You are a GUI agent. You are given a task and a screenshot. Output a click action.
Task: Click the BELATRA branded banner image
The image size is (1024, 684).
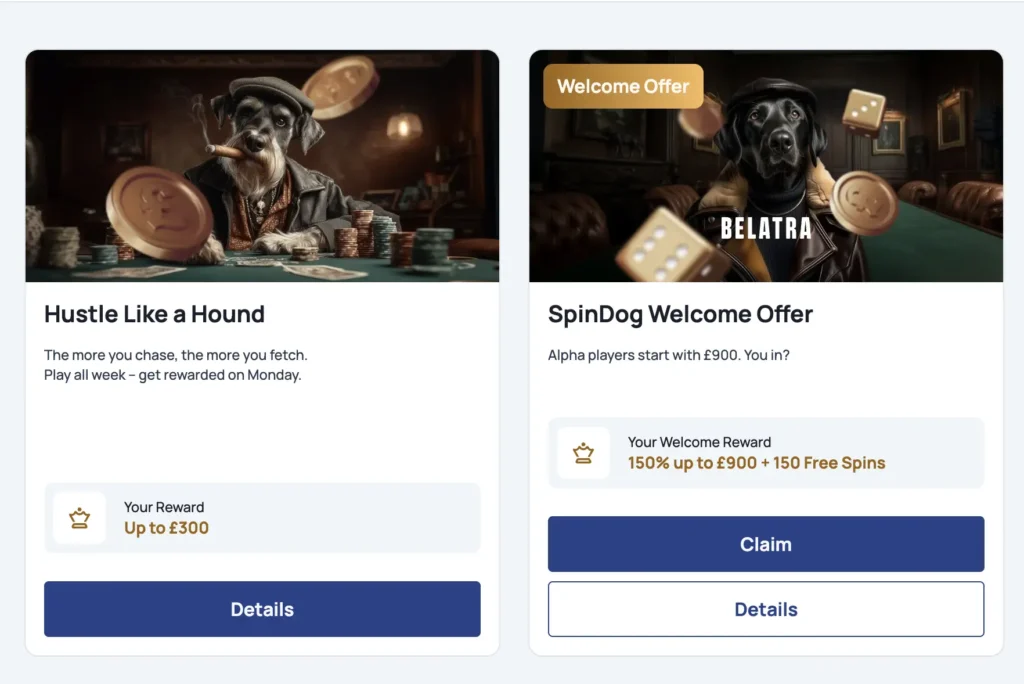pos(766,165)
